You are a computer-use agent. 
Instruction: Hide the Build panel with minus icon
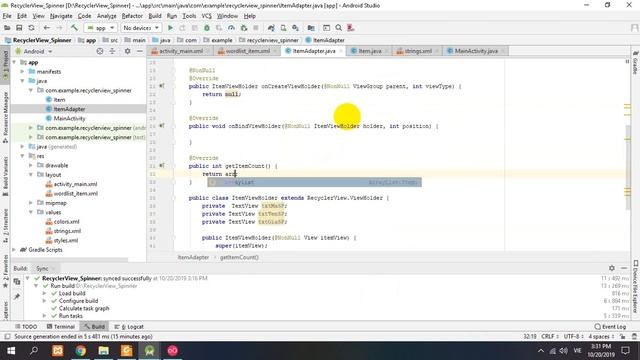[x=624, y=268]
